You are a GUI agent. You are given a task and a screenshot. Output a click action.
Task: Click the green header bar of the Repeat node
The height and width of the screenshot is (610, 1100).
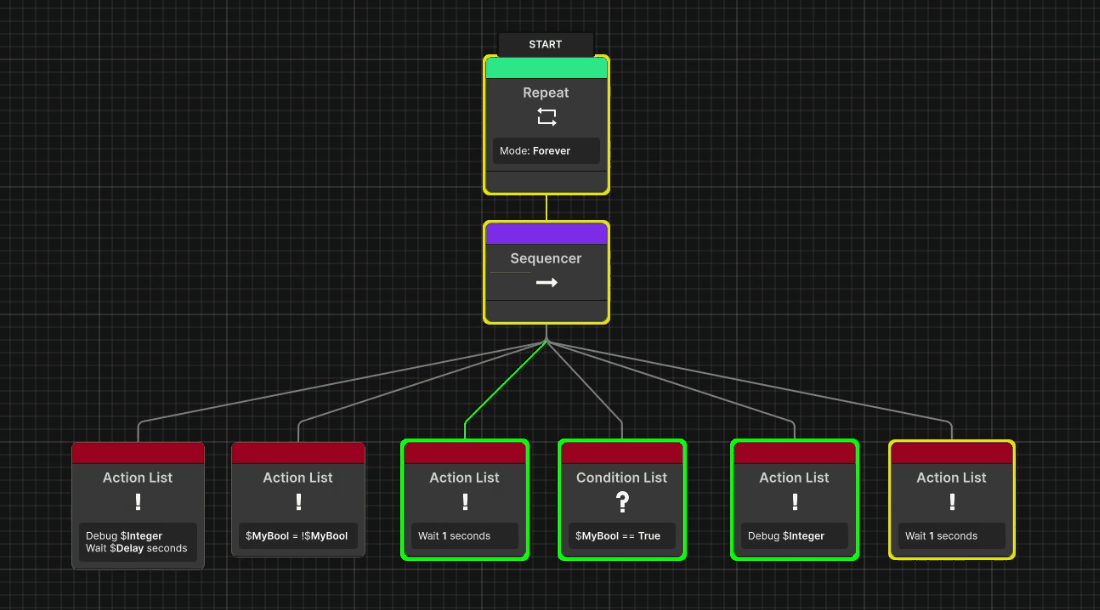(x=546, y=67)
